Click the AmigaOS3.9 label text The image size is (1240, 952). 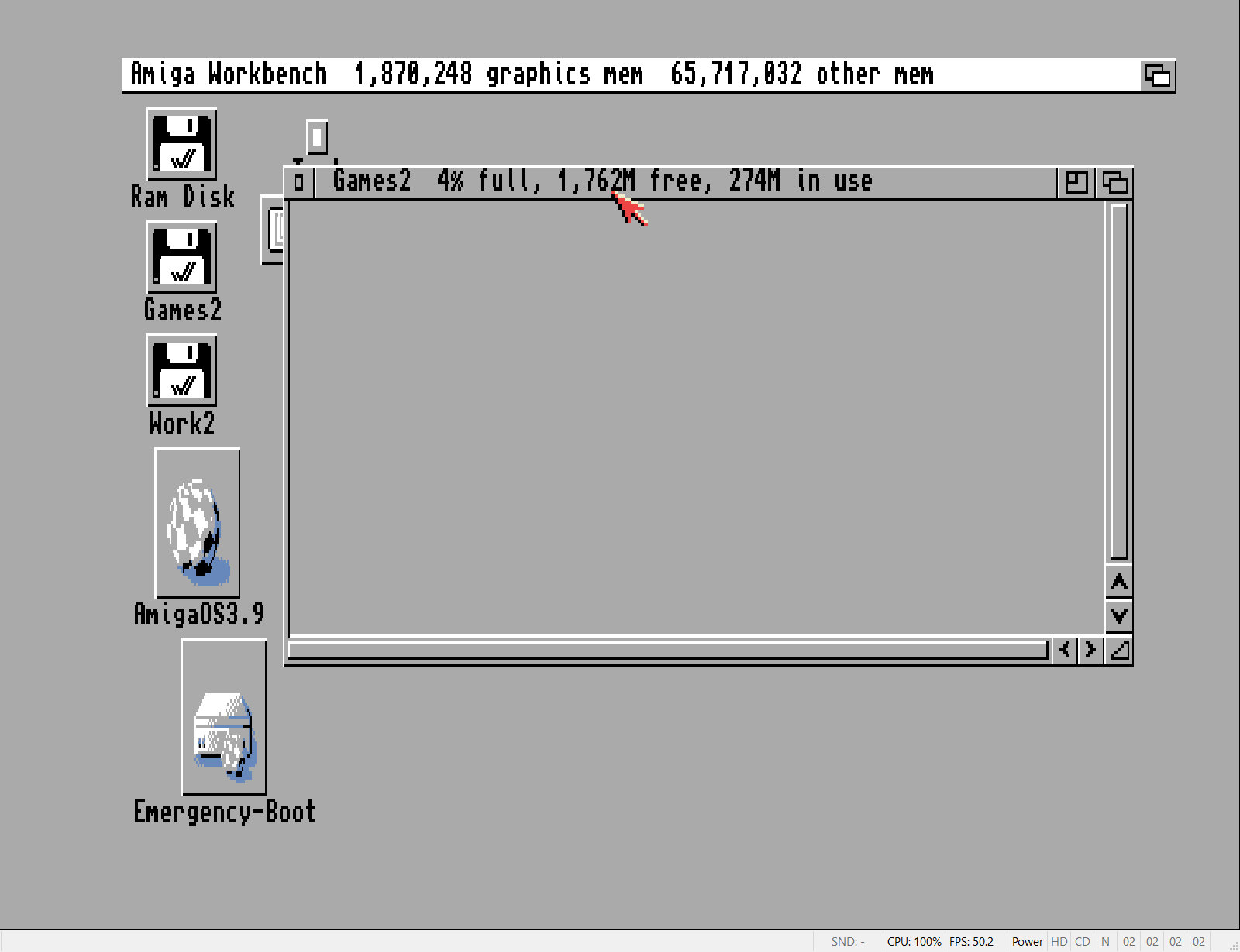coord(198,614)
